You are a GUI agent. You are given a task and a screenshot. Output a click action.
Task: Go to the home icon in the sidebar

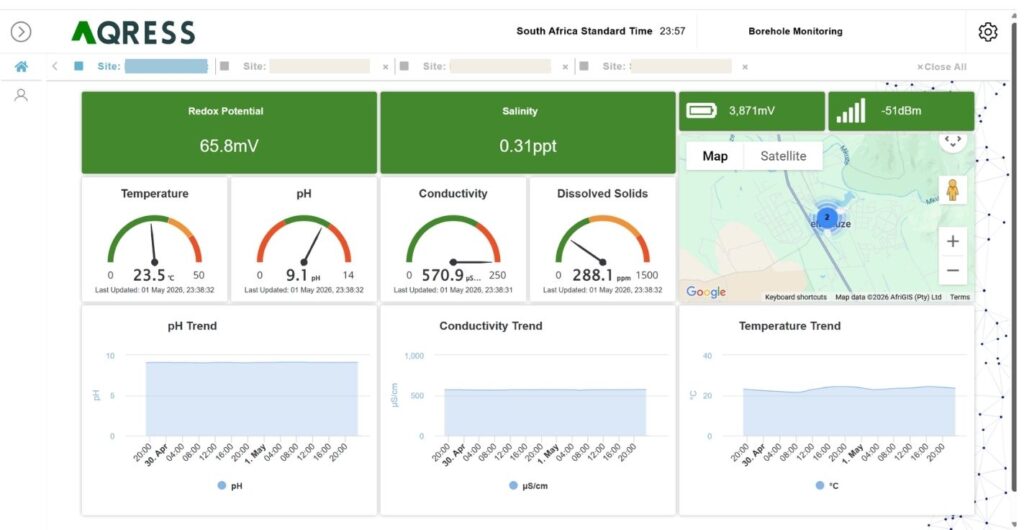22,67
